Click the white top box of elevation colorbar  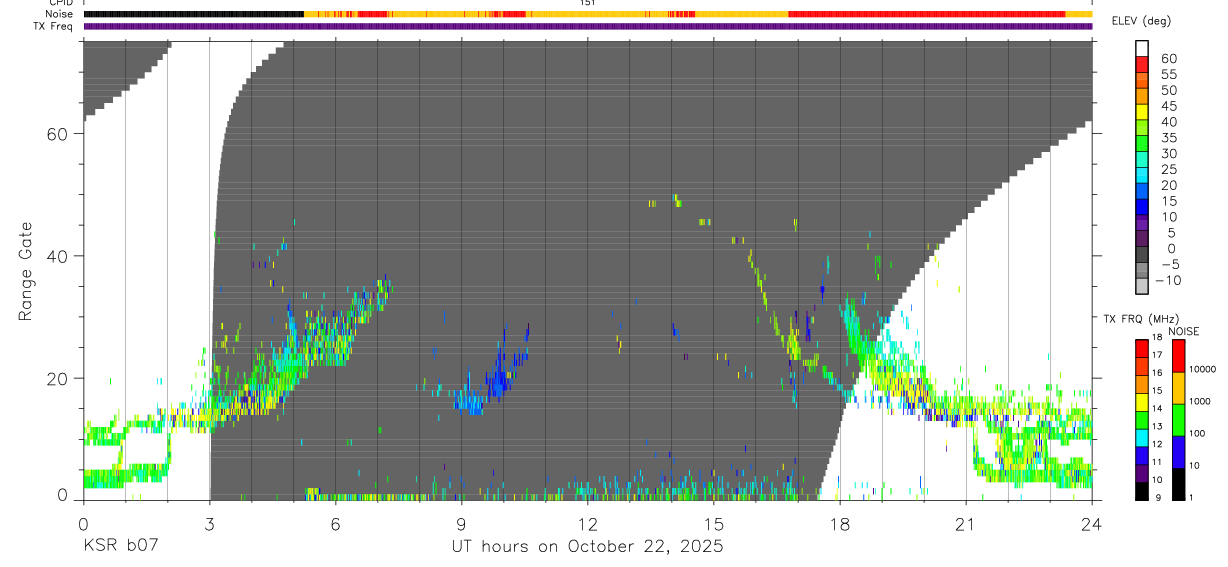click(x=1141, y=48)
